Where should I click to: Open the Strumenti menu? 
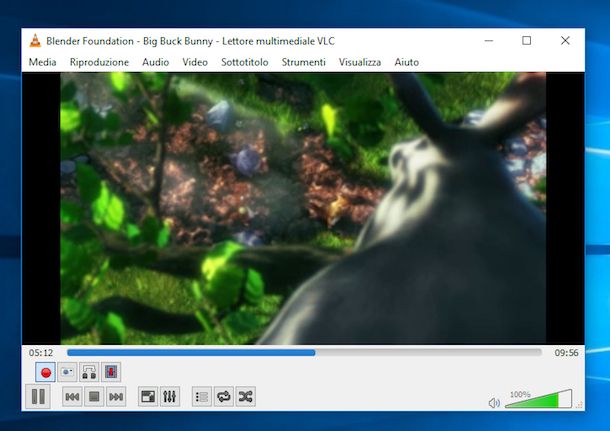(x=303, y=62)
